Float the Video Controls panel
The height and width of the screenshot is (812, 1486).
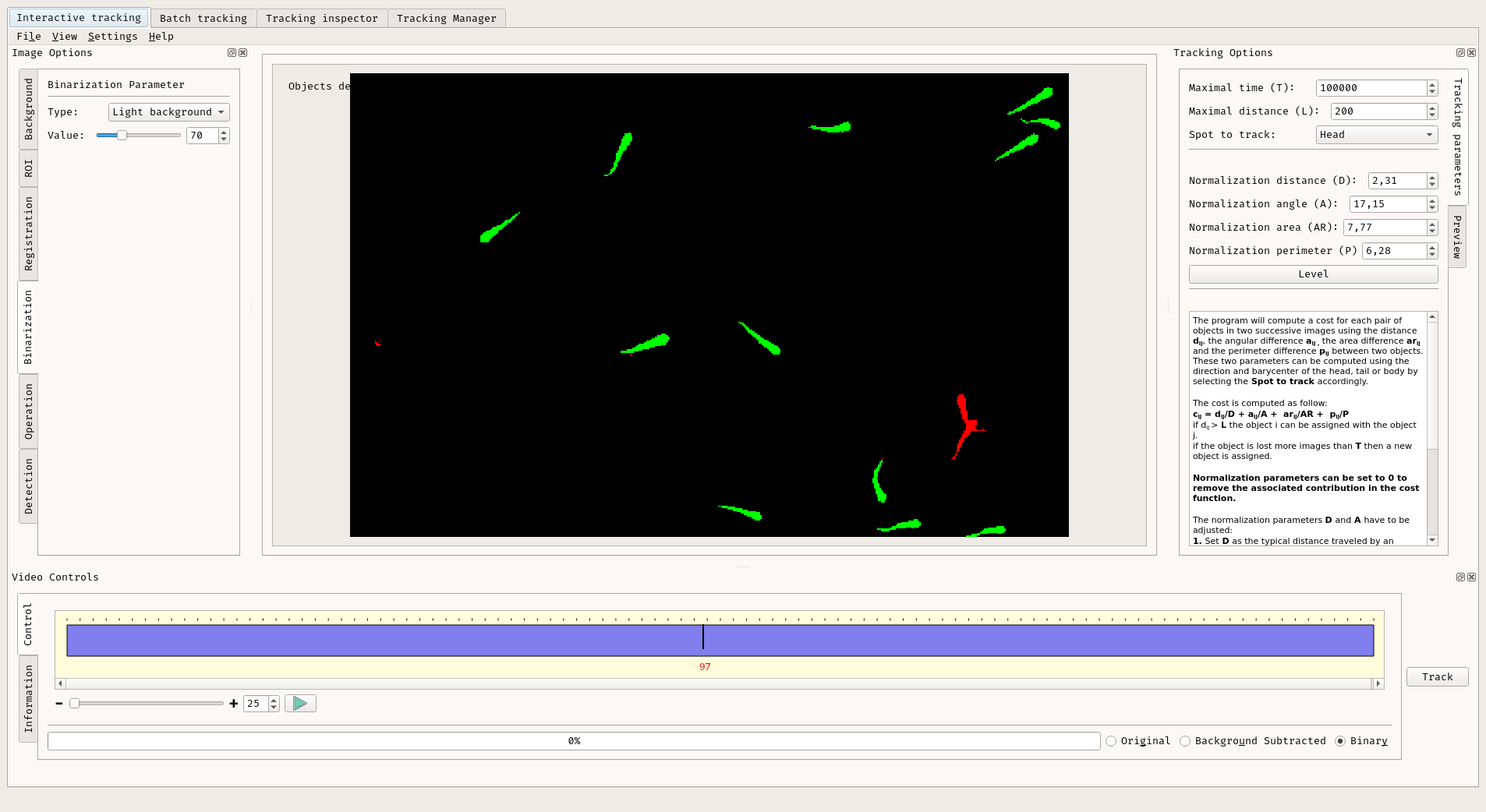click(x=1460, y=577)
